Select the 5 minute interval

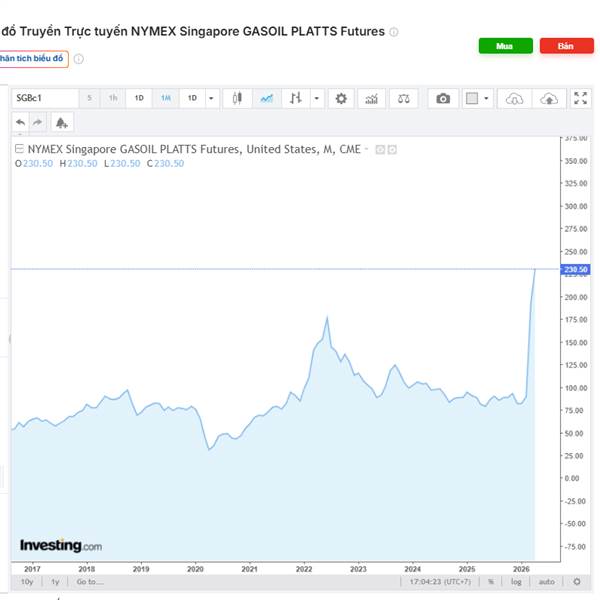pyautogui.click(x=89, y=98)
